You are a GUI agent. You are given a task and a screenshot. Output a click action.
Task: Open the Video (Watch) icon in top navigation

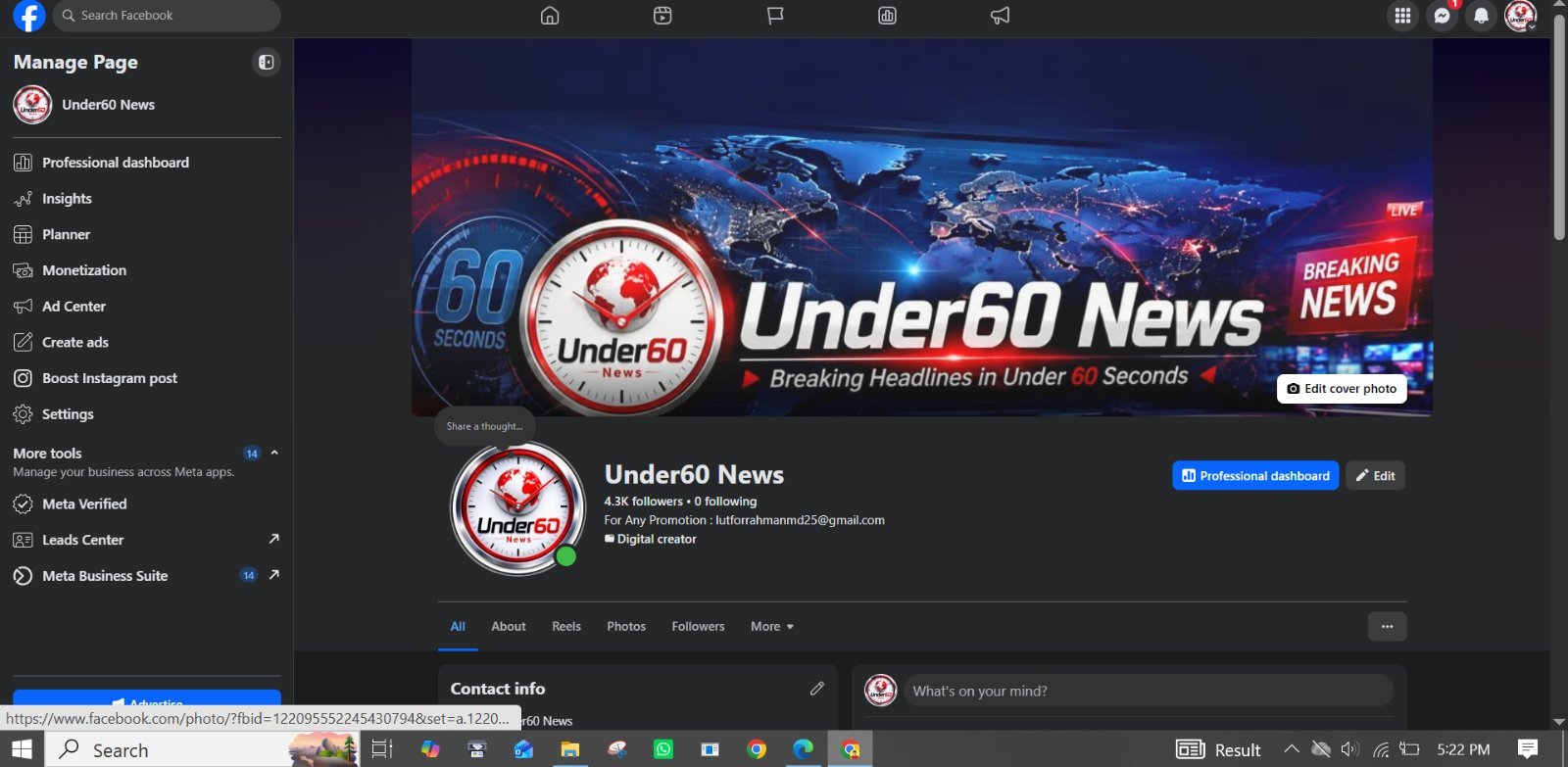click(662, 16)
